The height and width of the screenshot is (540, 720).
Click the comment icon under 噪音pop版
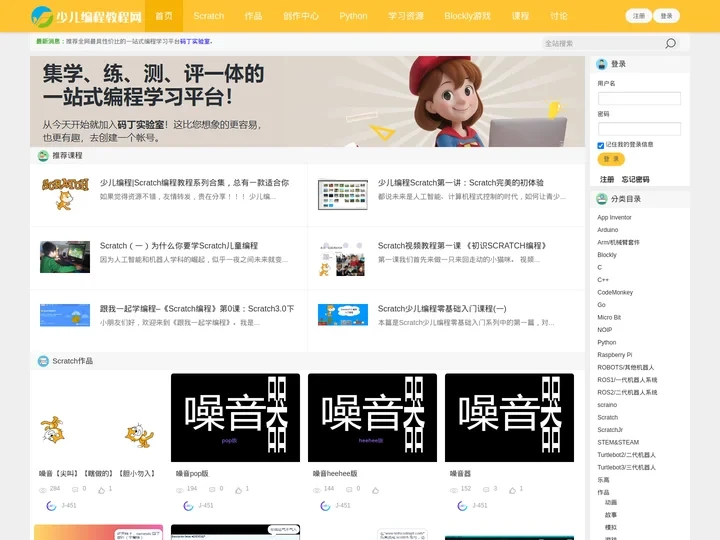point(212,489)
